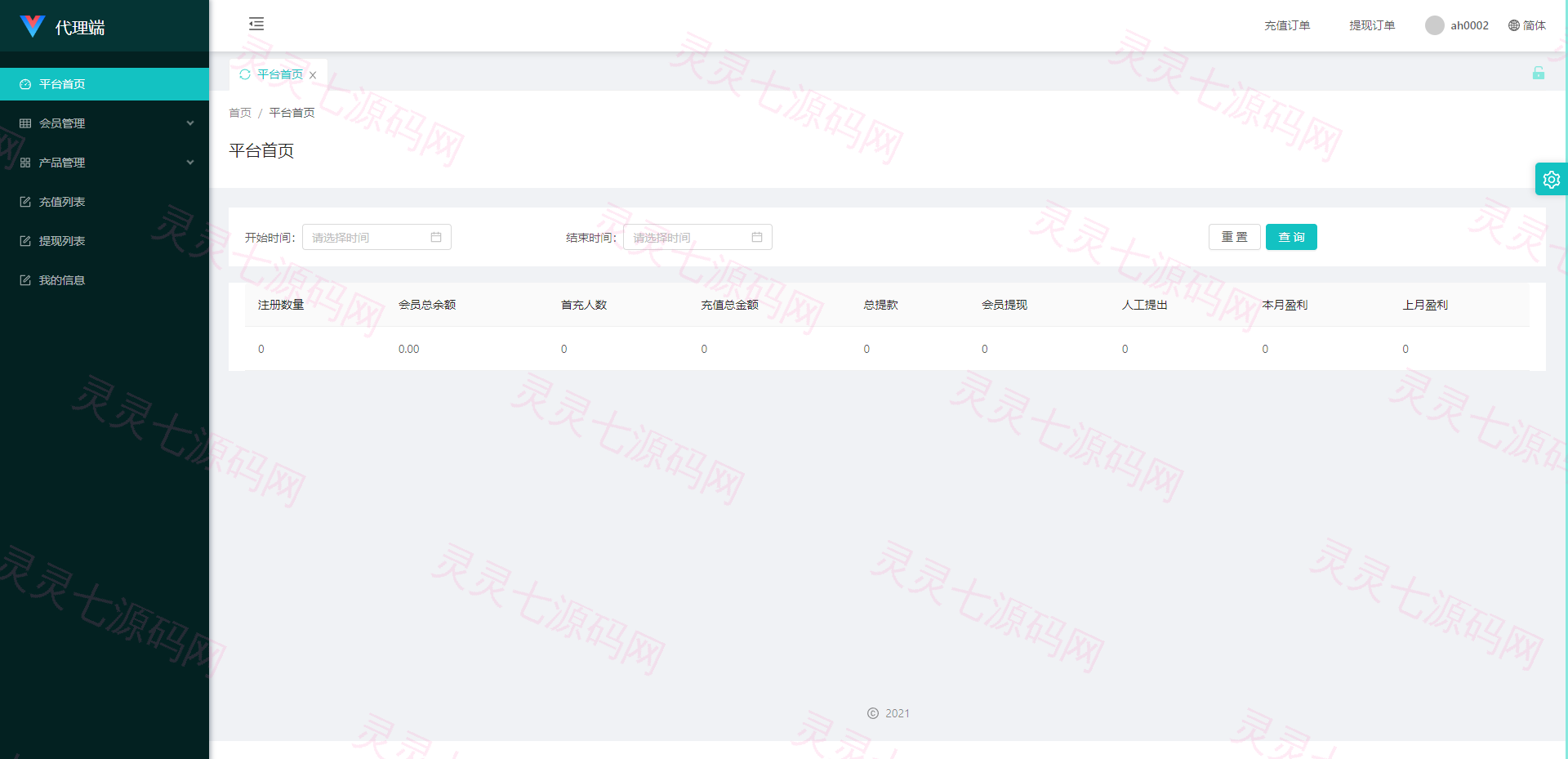The height and width of the screenshot is (759, 1568).
Task: Click the edit icon beside 我的信息
Action: click(x=25, y=280)
